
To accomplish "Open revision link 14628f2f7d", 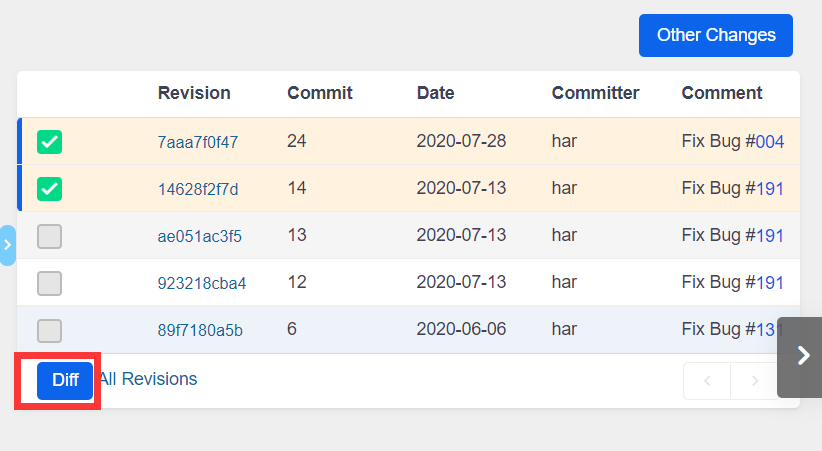I will [x=198, y=189].
